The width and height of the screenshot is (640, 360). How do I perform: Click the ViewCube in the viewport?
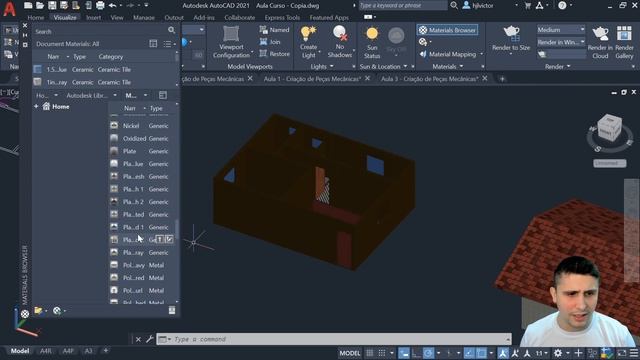pyautogui.click(x=609, y=129)
